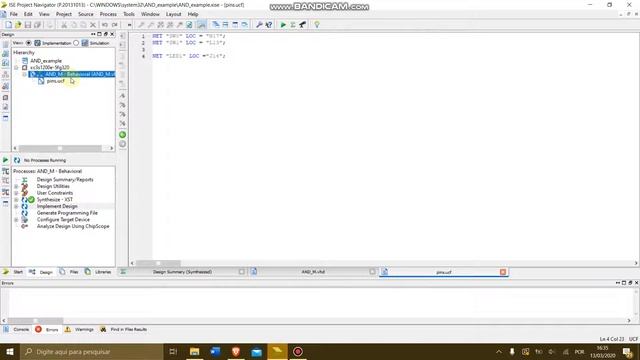Expand the Design Utilities process
640x360 pixels.
pos(16,187)
